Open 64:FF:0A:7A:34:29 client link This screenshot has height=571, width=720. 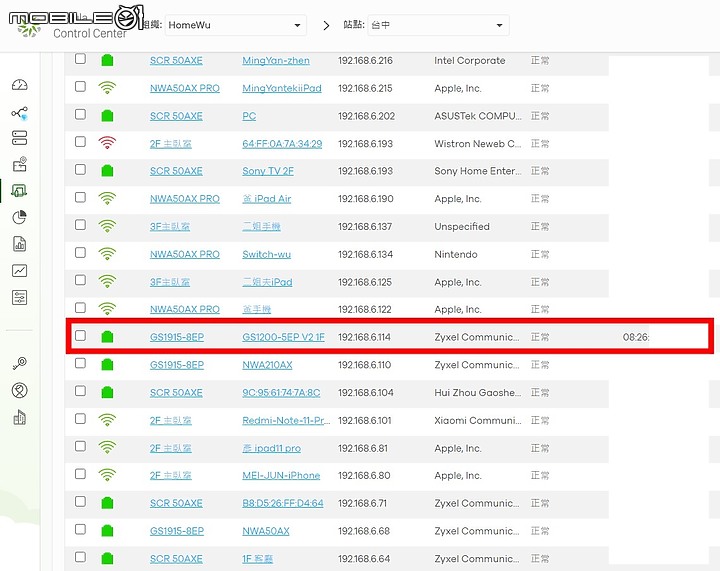[282, 144]
